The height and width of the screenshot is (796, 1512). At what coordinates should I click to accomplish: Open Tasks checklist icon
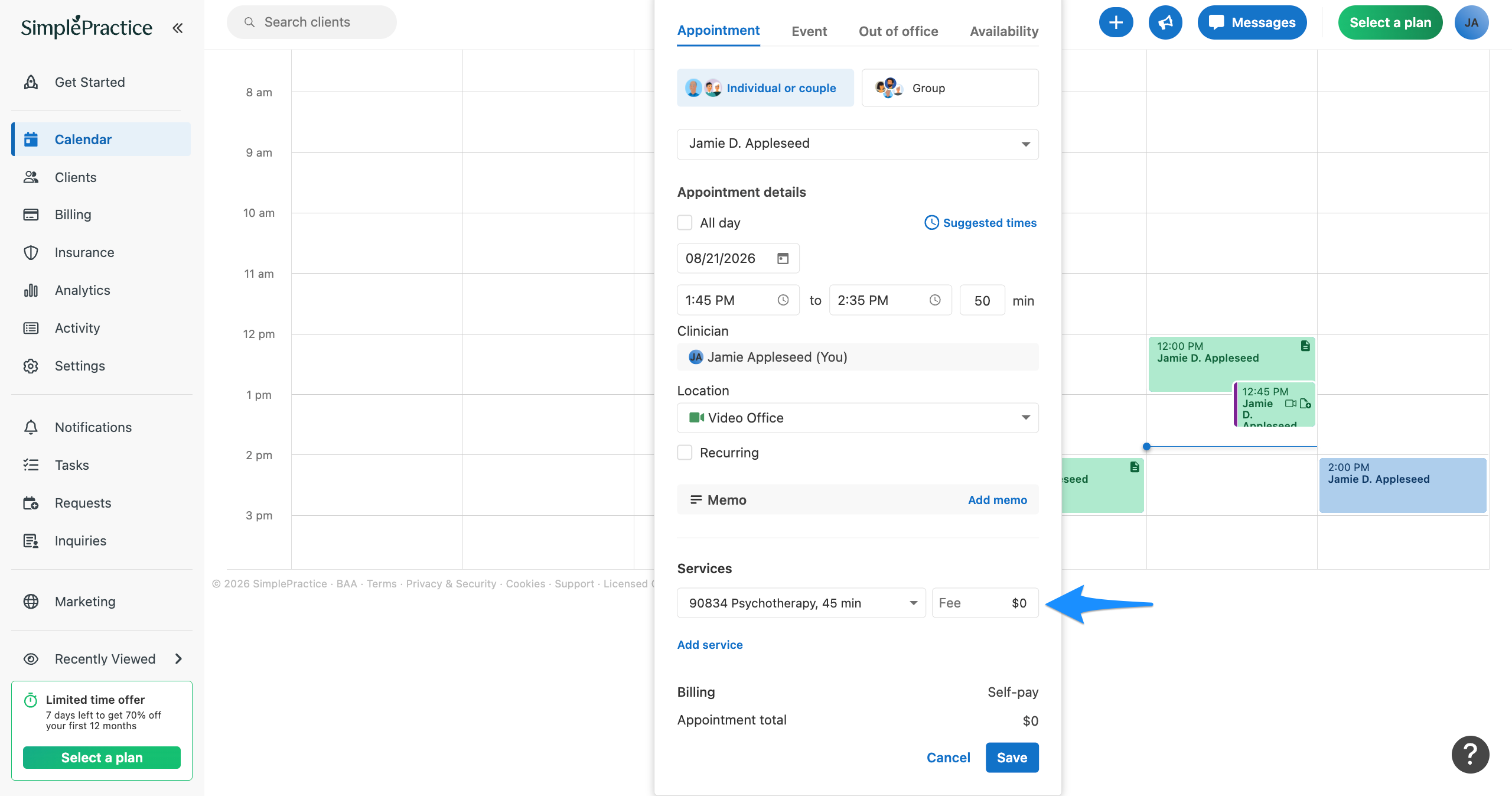click(x=31, y=465)
